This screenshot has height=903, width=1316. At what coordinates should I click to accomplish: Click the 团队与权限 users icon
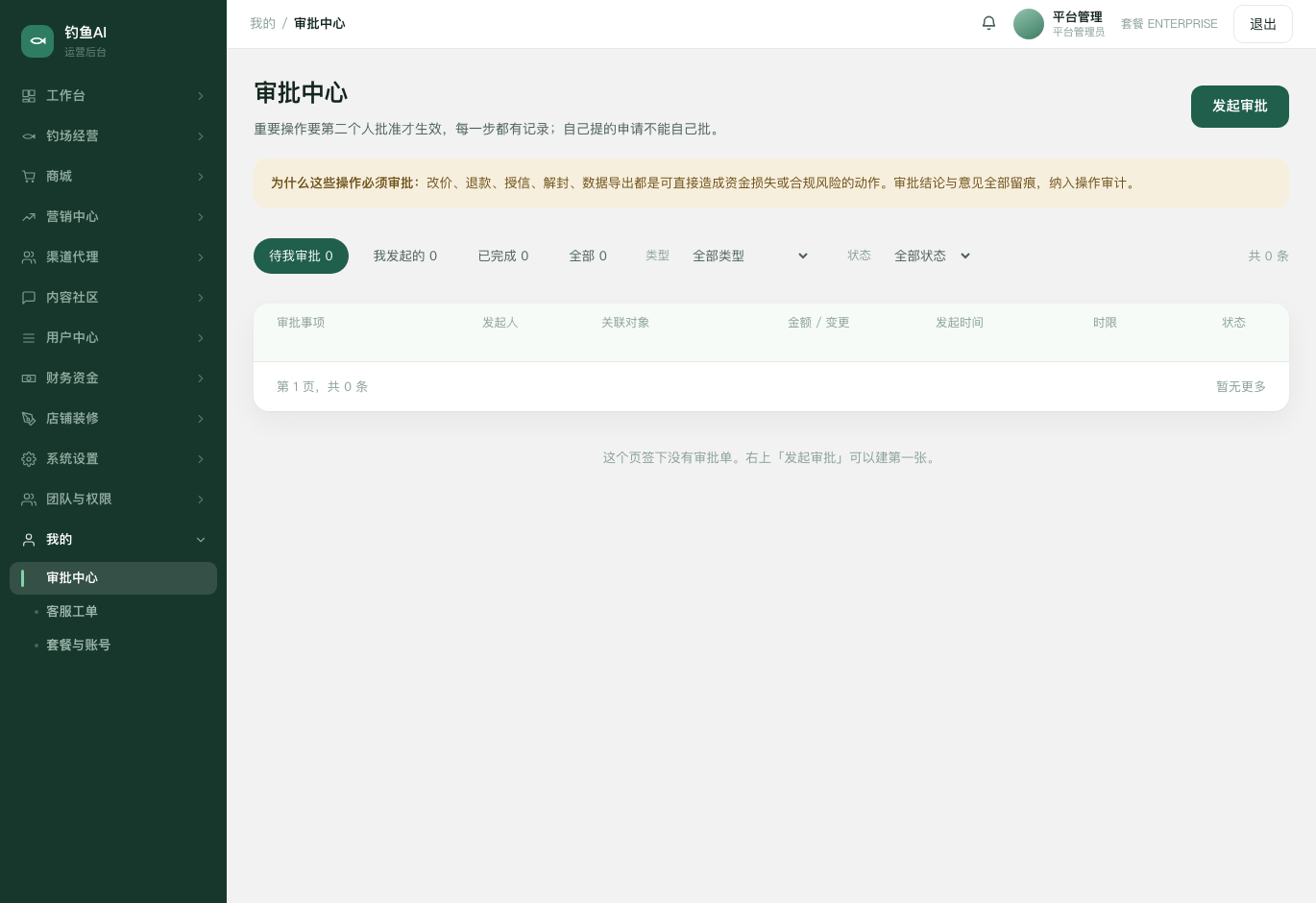point(29,500)
